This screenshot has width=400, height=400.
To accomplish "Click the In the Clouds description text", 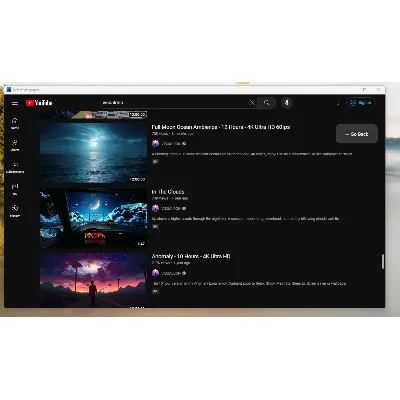I will point(245,219).
